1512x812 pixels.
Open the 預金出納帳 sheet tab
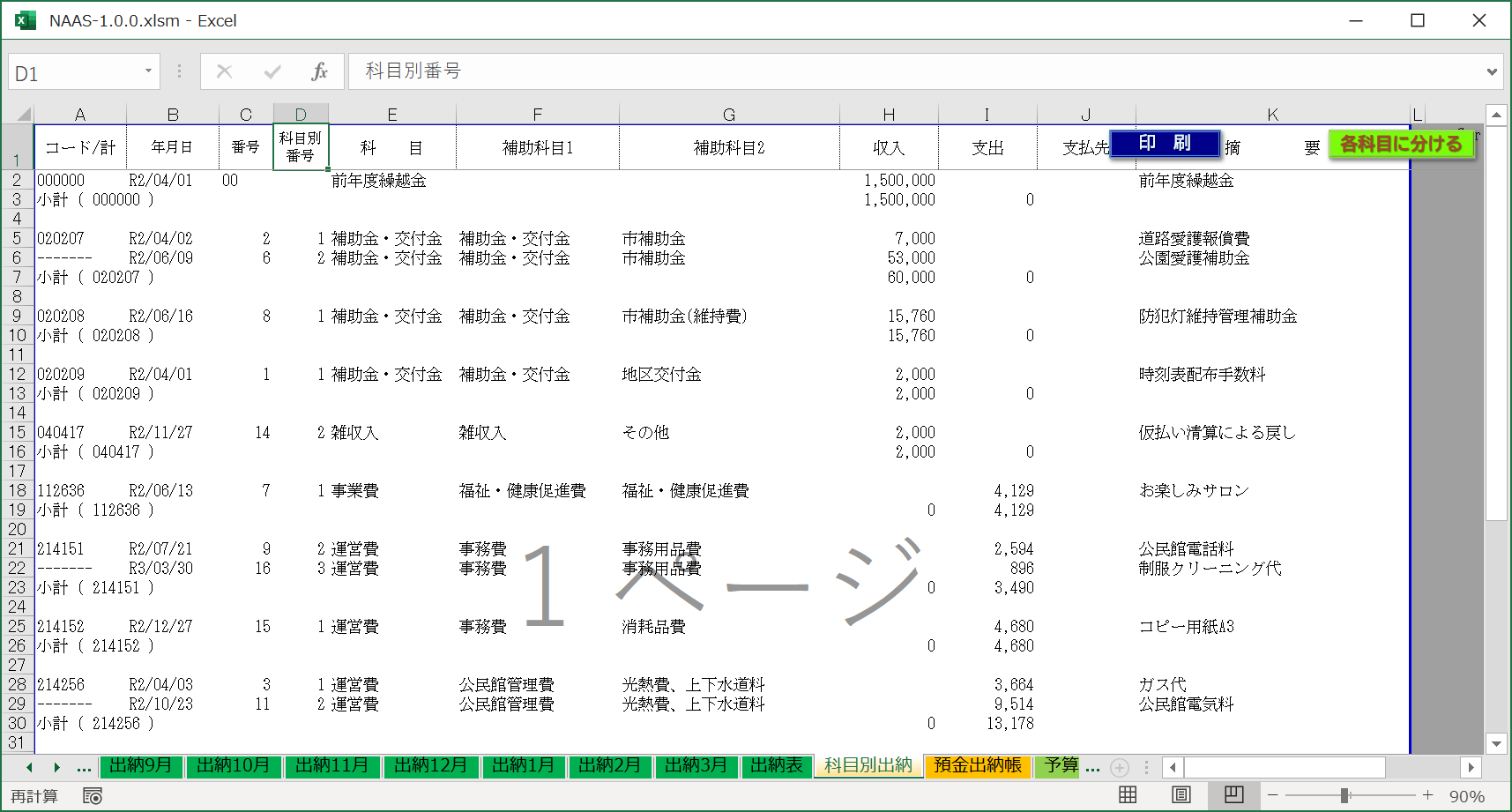point(978,765)
